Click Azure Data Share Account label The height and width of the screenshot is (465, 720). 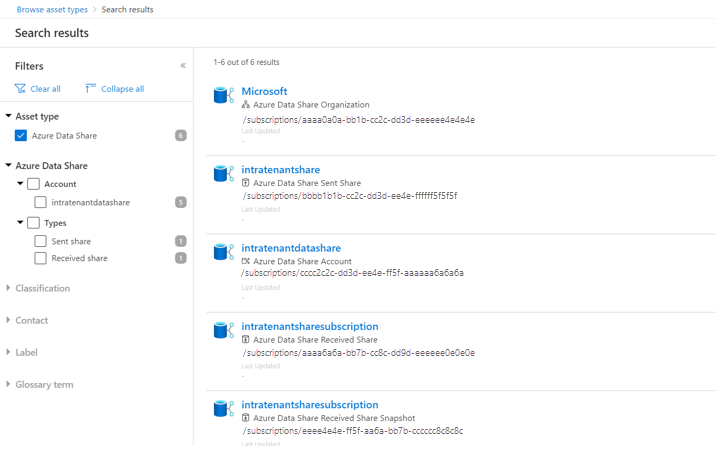[303, 261]
